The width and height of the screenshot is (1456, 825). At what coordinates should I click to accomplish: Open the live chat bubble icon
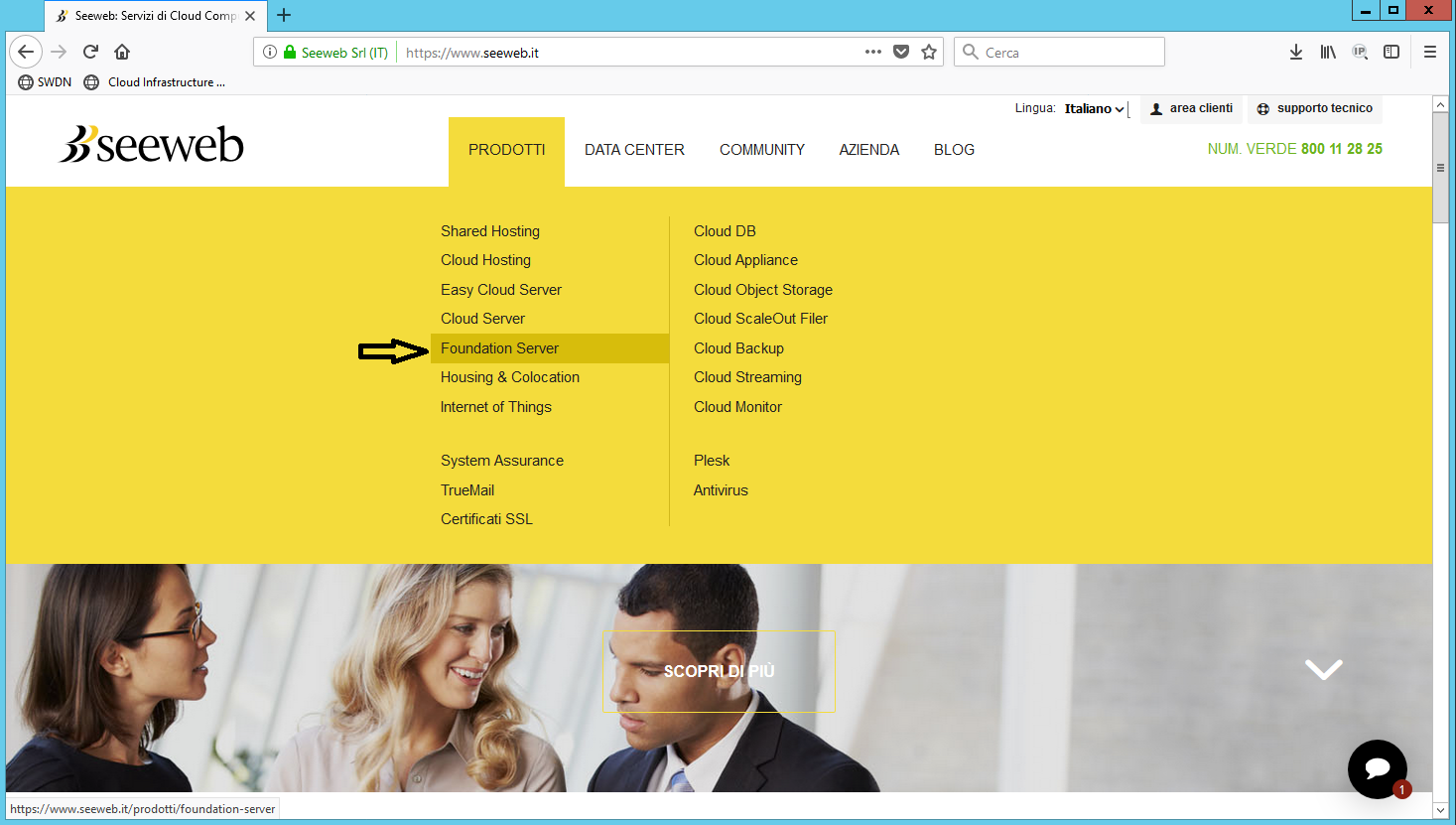pyautogui.click(x=1378, y=769)
